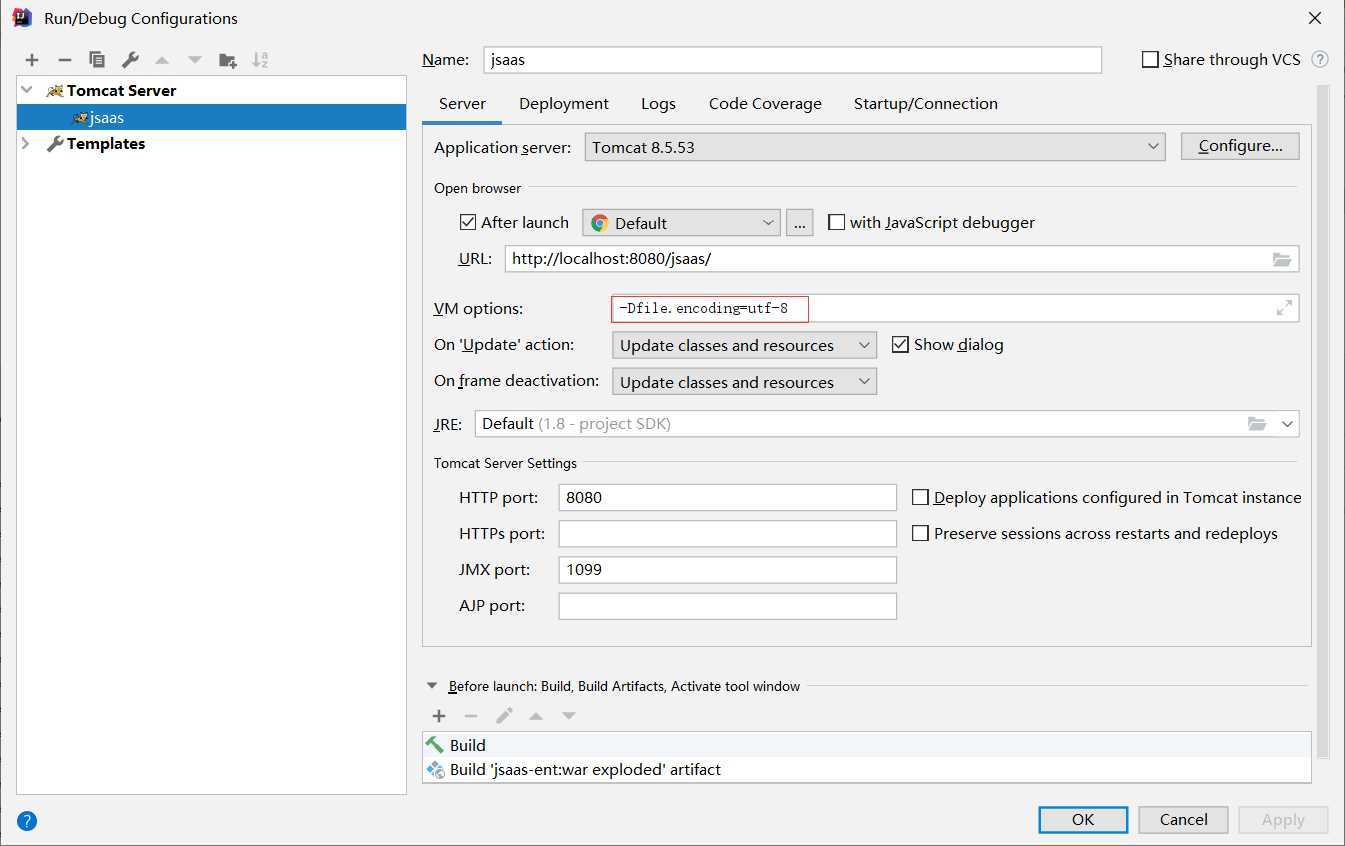The width and height of the screenshot is (1345, 846).
Task: Collapse Before launch section triangle
Action: point(432,686)
